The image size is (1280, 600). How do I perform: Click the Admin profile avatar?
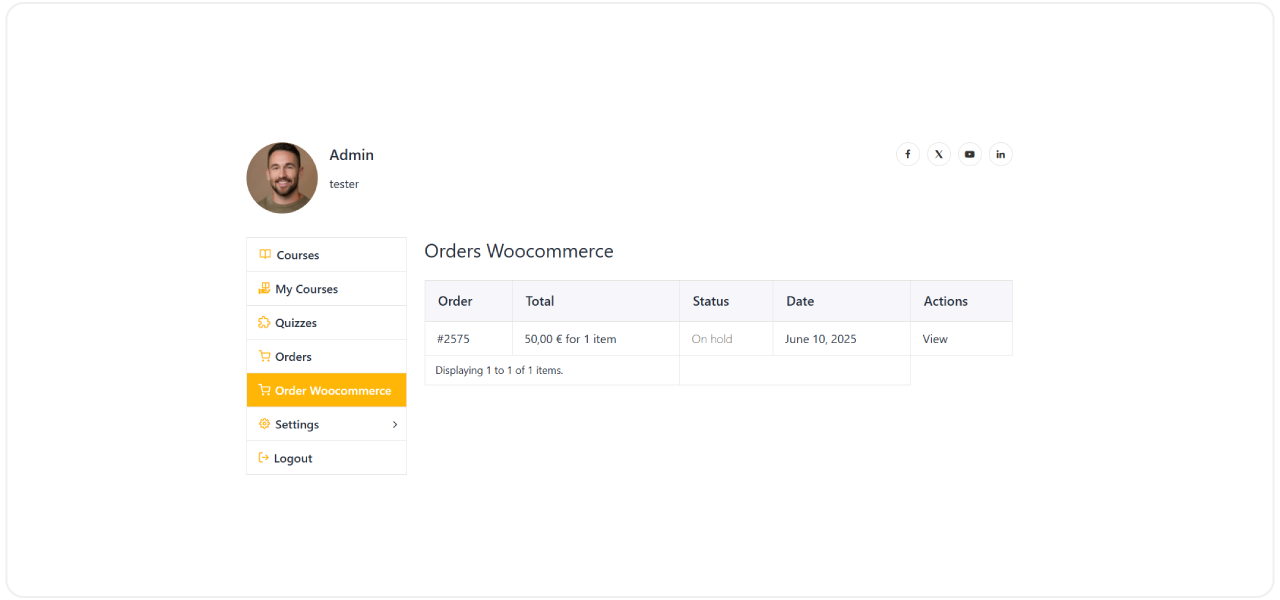[282, 178]
